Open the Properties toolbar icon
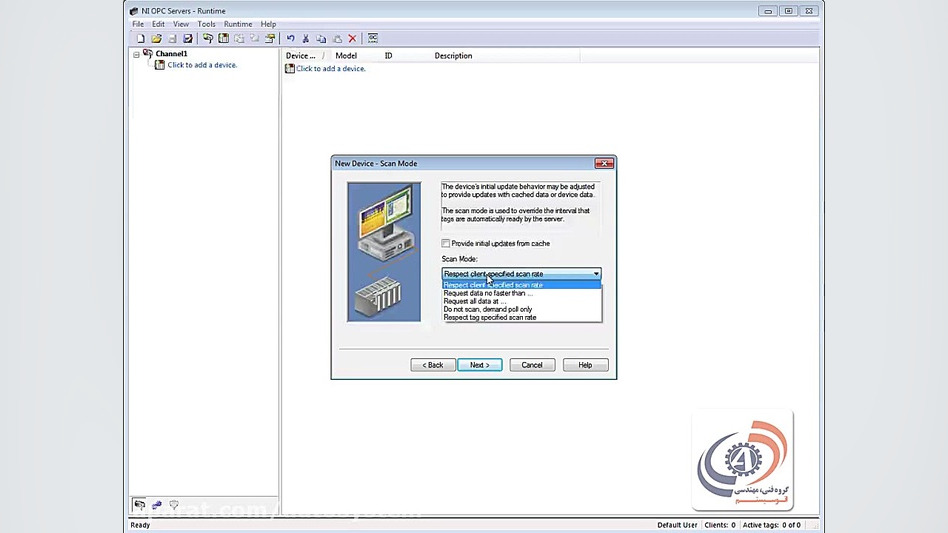 [270, 39]
